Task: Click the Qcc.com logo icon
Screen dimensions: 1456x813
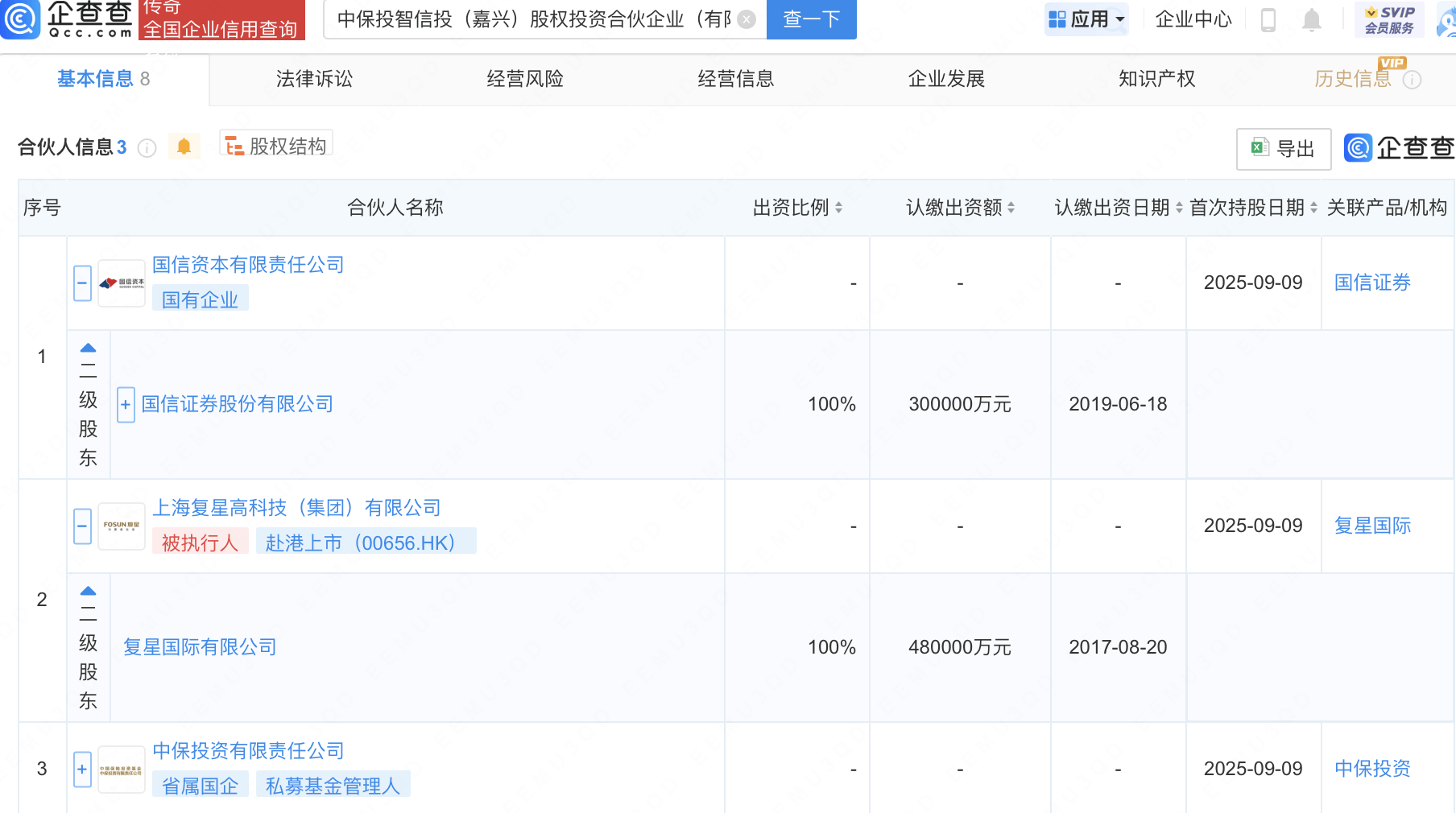Action: coord(20,19)
